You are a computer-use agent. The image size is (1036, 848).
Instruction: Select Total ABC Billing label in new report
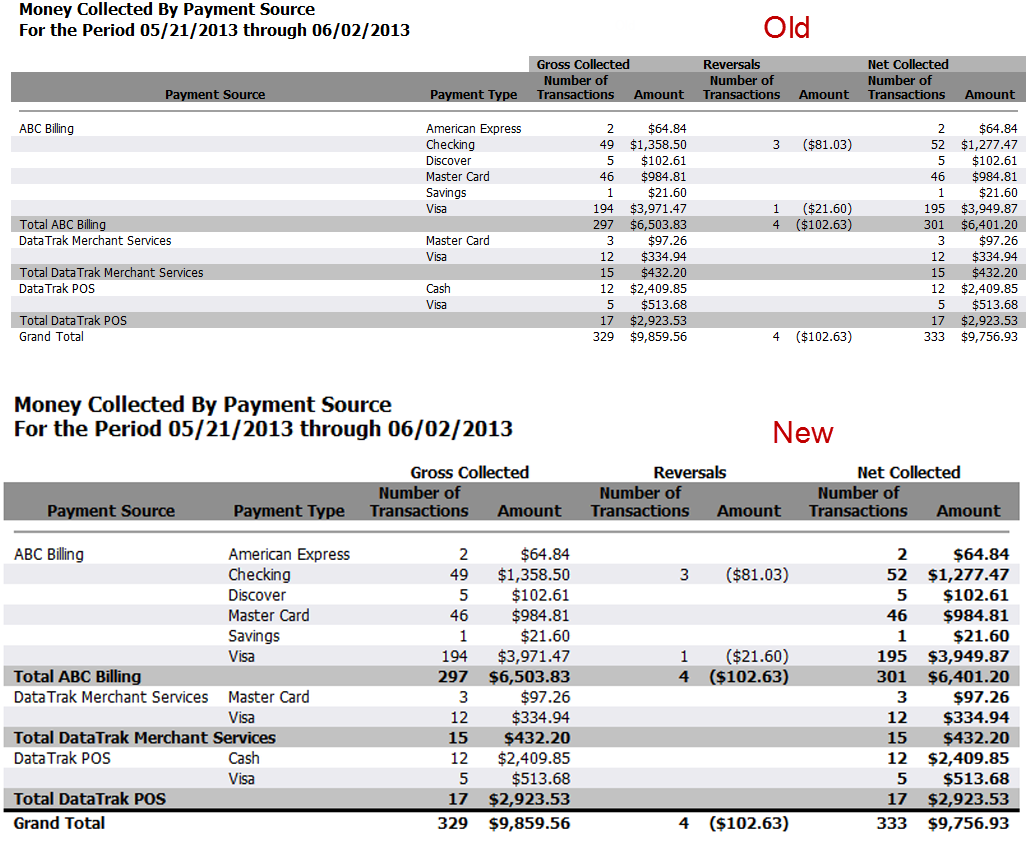pos(77,677)
